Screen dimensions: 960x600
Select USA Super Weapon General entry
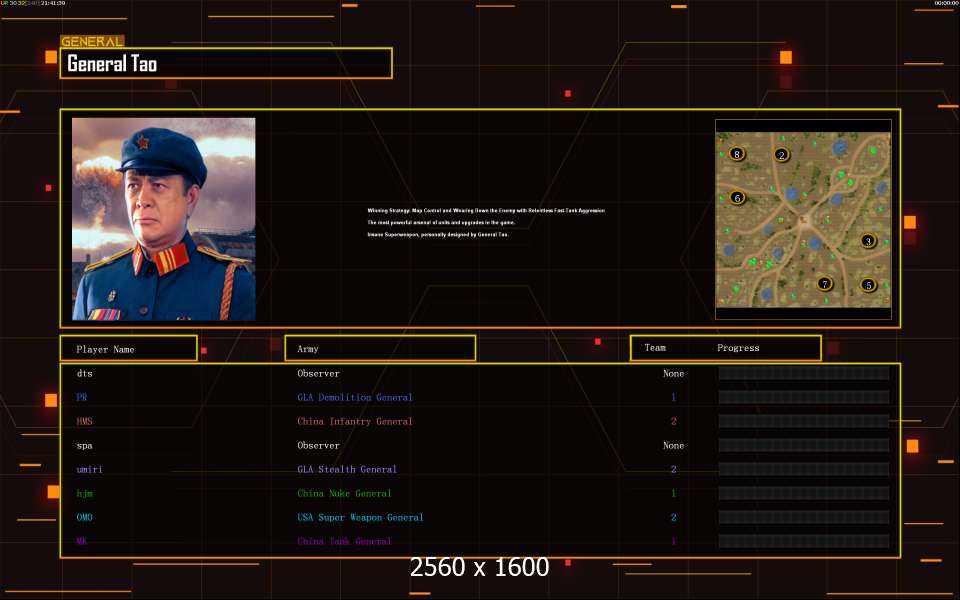pyautogui.click(x=360, y=517)
